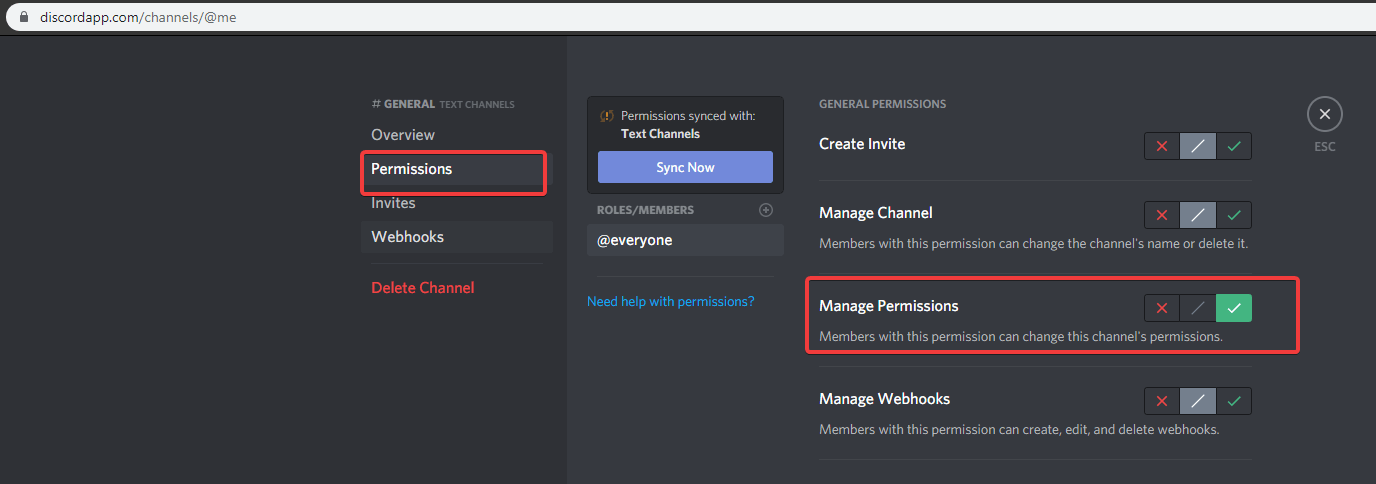Open the Overview settings tab
The width and height of the screenshot is (1376, 484).
point(457,135)
